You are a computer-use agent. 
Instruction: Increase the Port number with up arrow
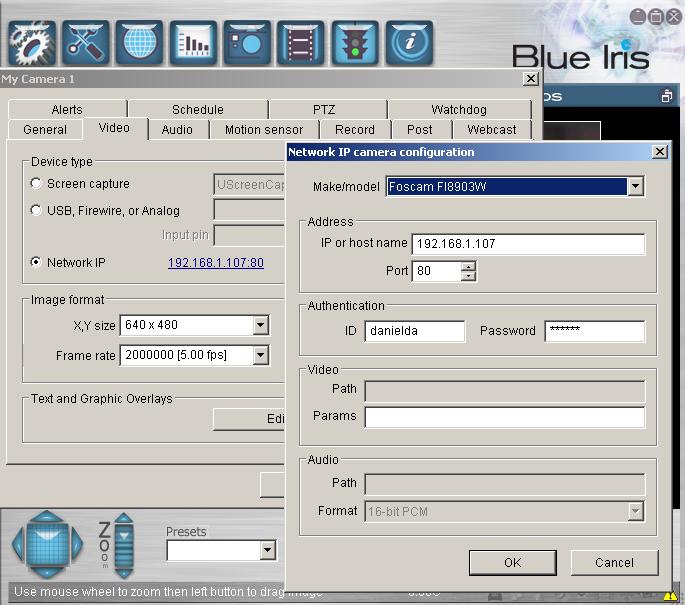tap(468, 266)
